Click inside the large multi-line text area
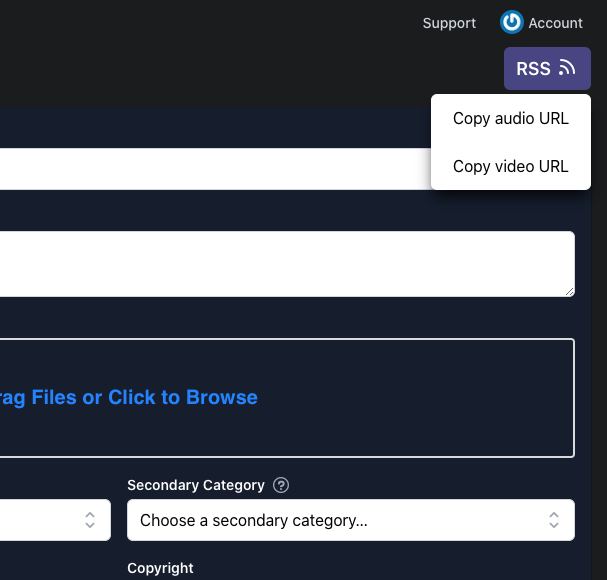Viewport: 607px width, 580px height. (x=280, y=264)
